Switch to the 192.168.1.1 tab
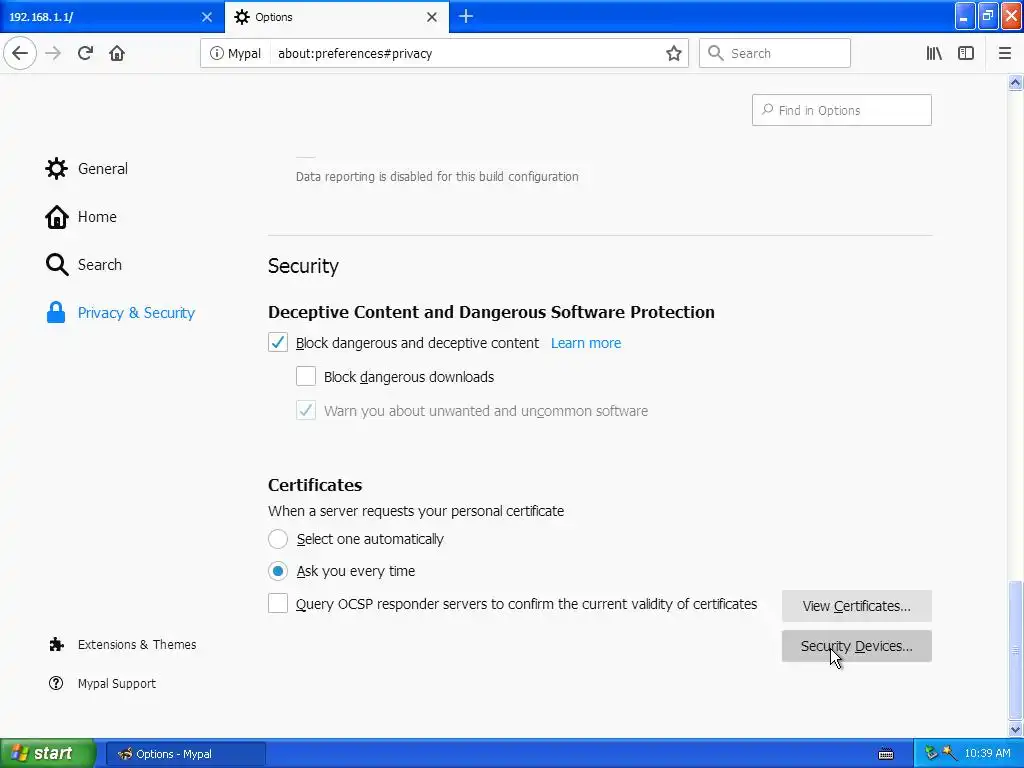The image size is (1024, 768). 100,17
